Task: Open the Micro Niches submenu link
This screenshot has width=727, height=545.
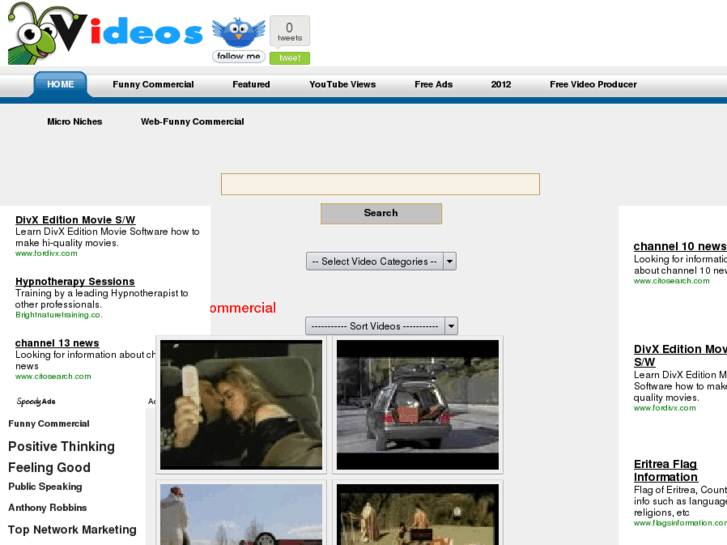Action: (x=74, y=122)
